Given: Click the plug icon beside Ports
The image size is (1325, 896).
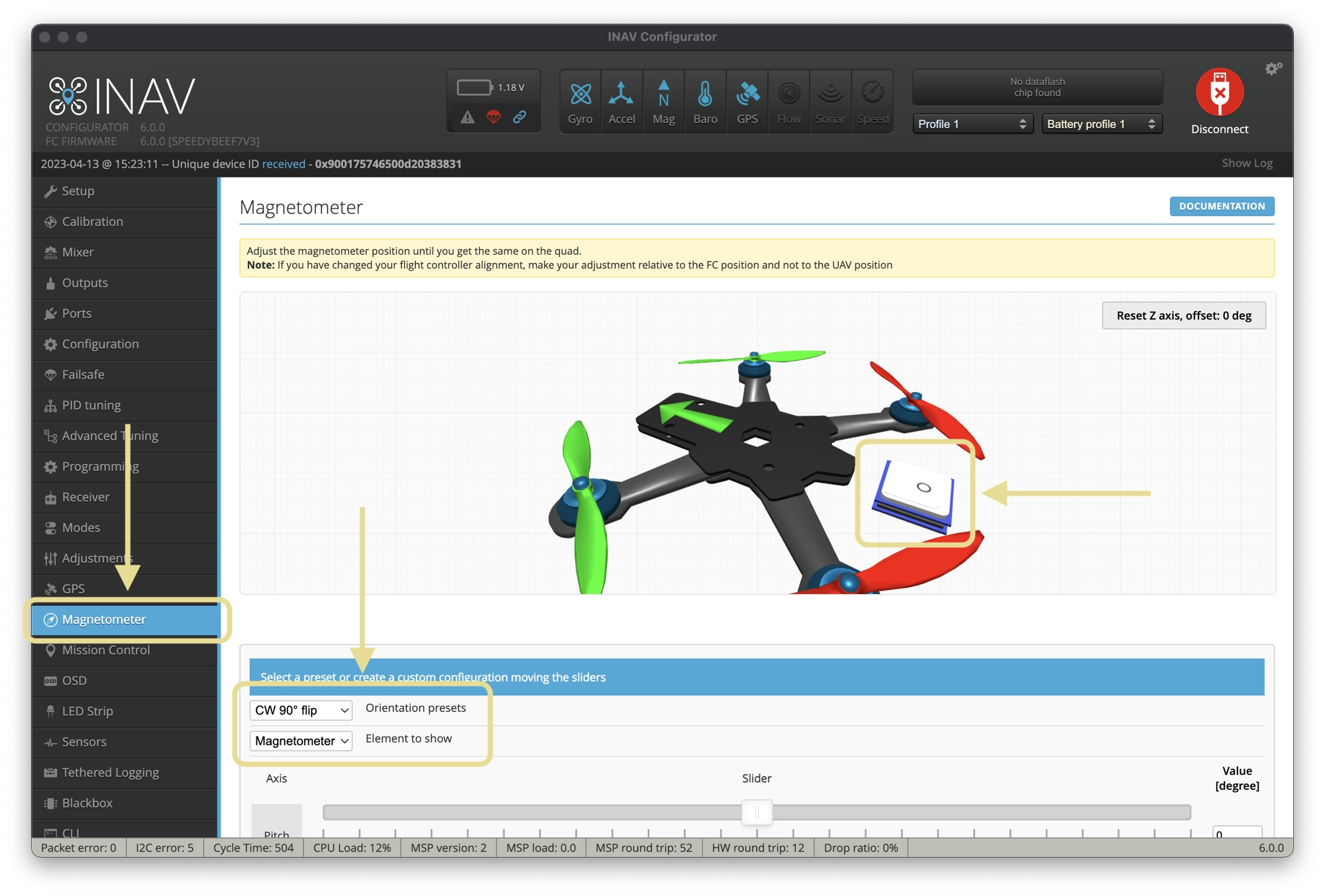Looking at the screenshot, I should 50,314.
